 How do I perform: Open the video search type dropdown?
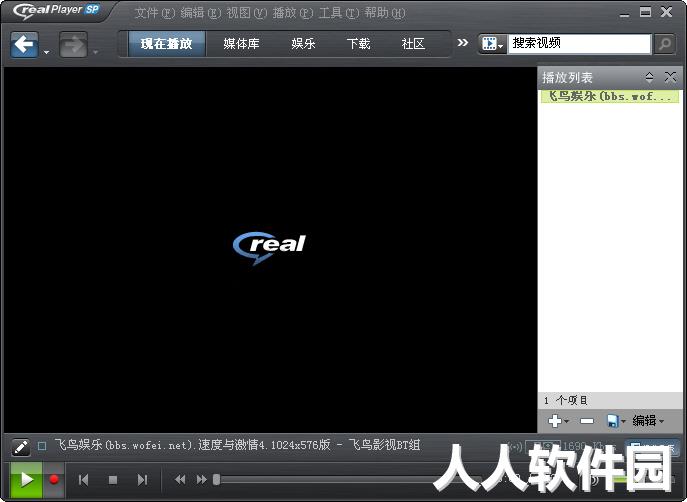point(493,44)
